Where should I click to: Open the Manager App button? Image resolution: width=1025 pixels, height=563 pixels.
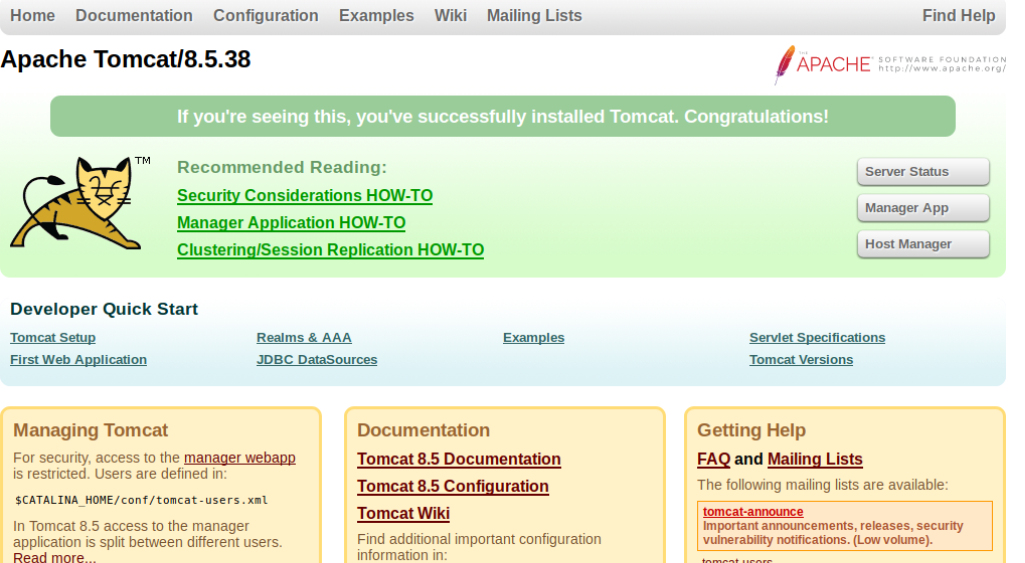tap(923, 208)
